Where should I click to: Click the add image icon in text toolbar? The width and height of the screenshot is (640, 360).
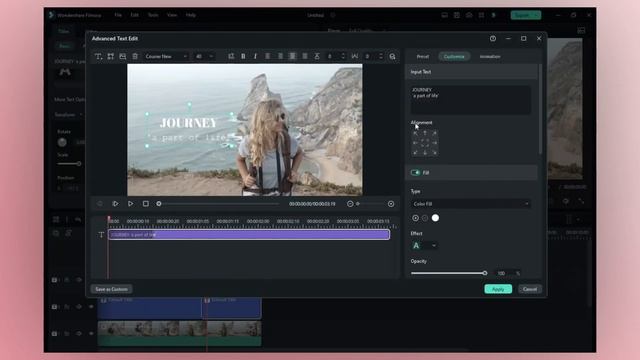pos(122,56)
